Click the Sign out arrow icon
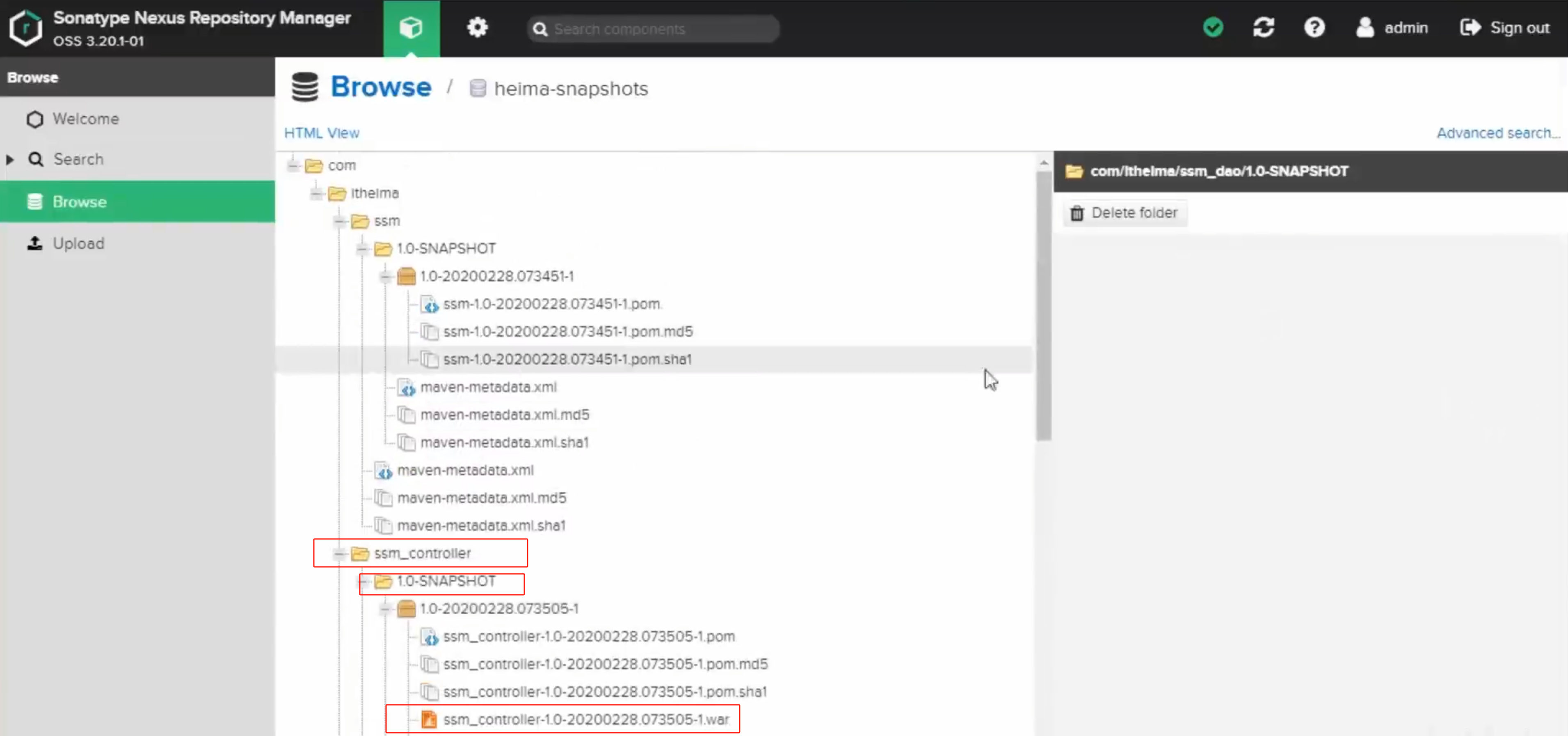1568x736 pixels. tap(1470, 28)
